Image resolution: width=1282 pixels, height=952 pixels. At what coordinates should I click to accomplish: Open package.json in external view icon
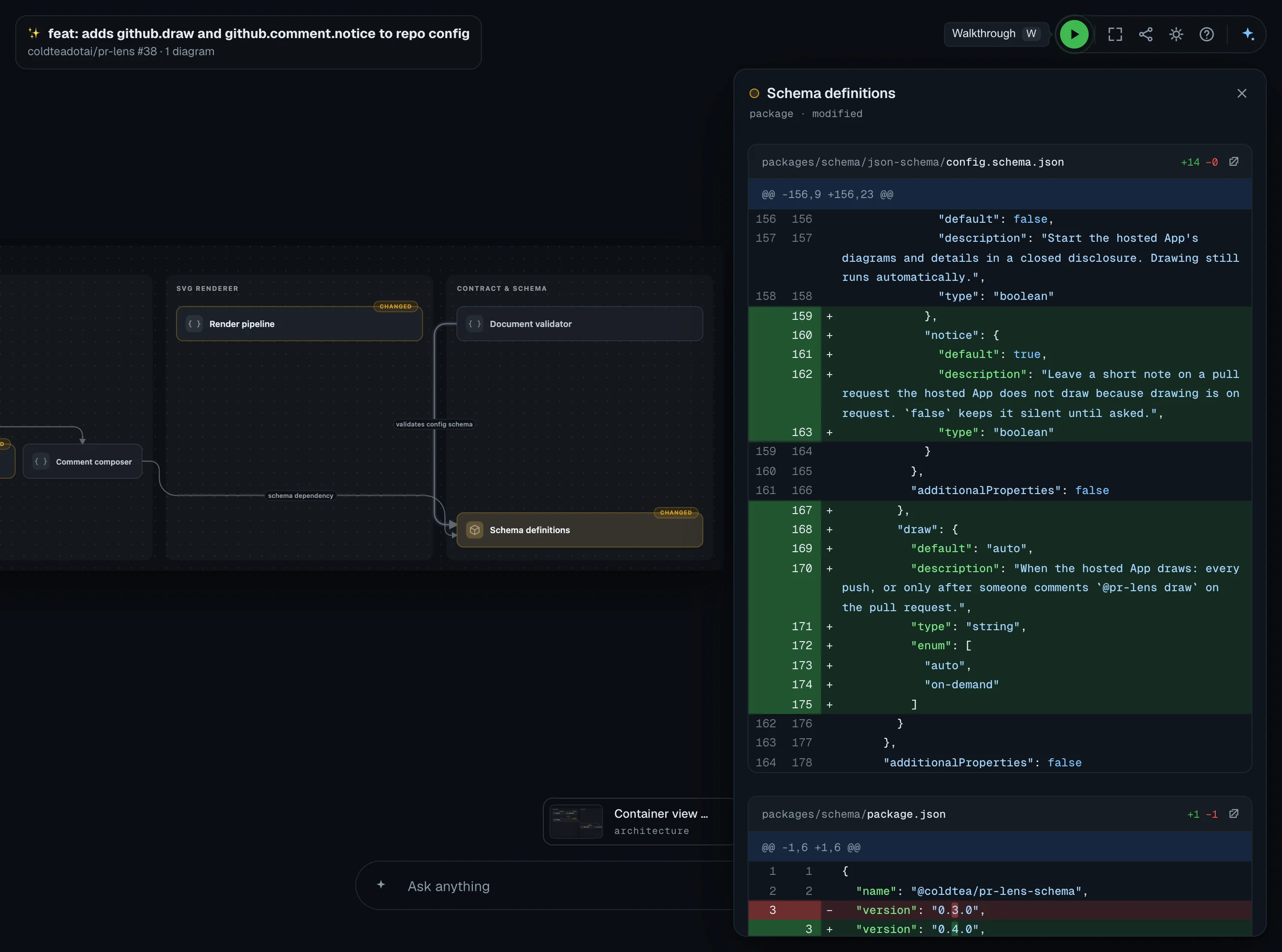point(1233,813)
